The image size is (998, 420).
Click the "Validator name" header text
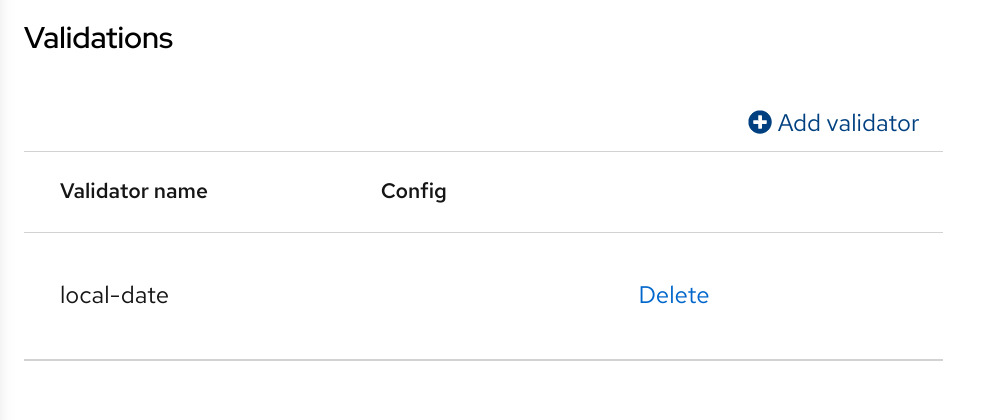(134, 191)
